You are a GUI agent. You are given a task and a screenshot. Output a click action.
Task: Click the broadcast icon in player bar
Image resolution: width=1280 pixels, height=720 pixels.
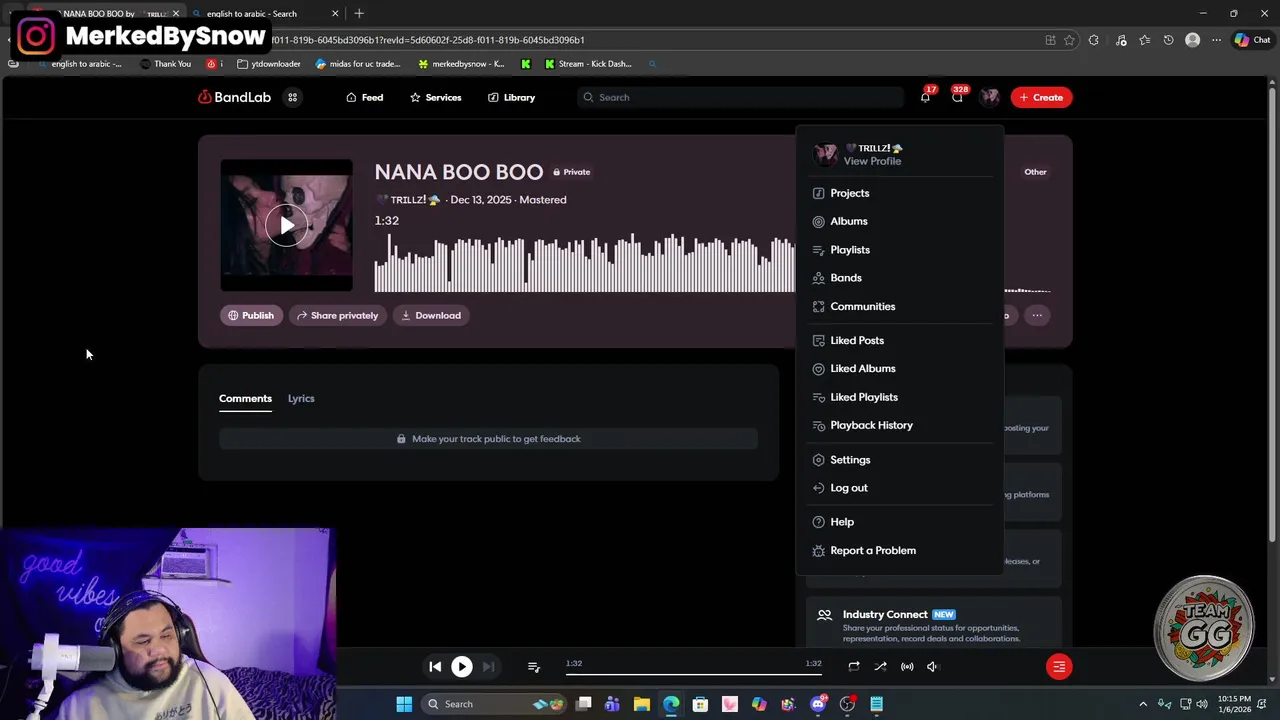907,666
